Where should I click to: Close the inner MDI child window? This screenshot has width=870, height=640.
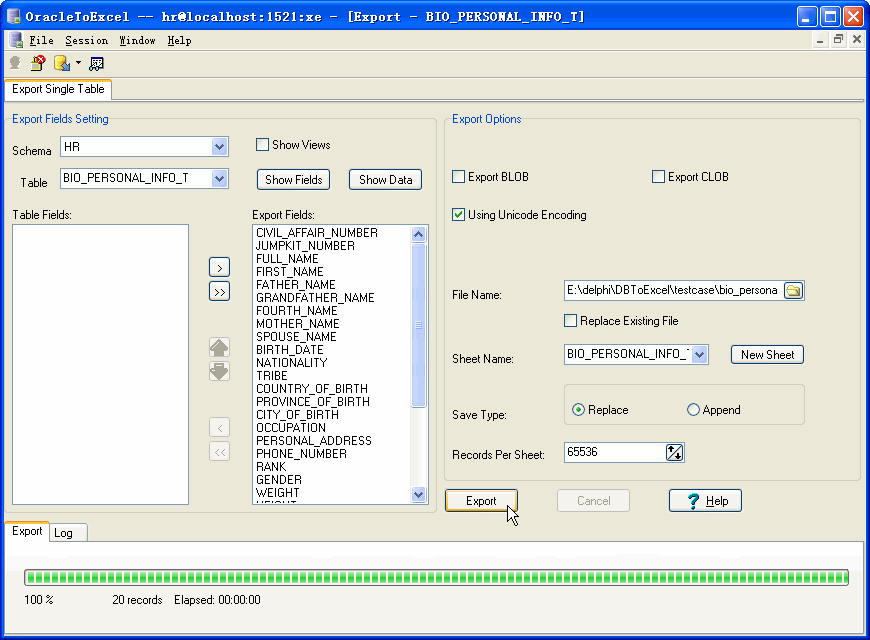coord(857,39)
